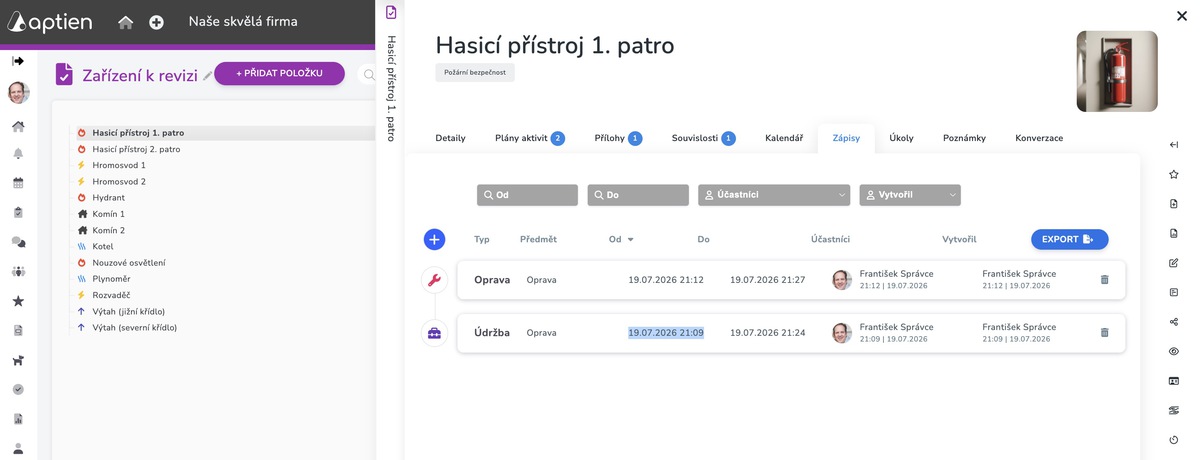Mark item as favorite with right star icon
The height and width of the screenshot is (460, 1200).
click(x=1174, y=174)
